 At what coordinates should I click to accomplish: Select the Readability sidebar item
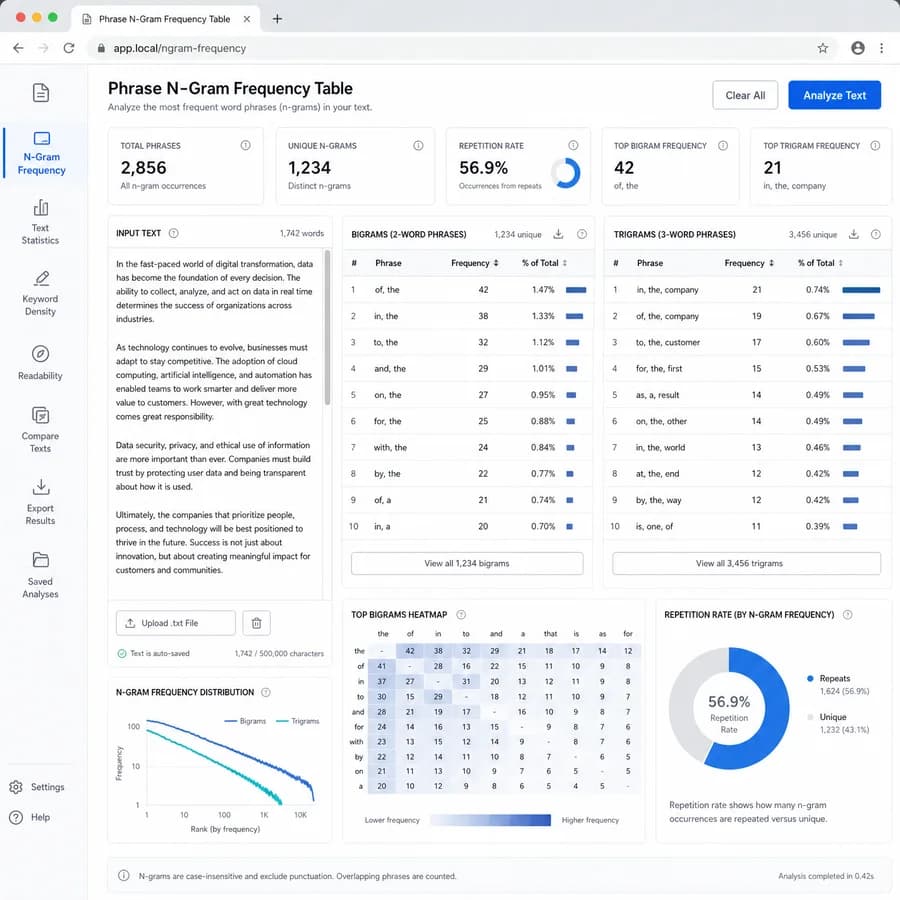pos(40,363)
